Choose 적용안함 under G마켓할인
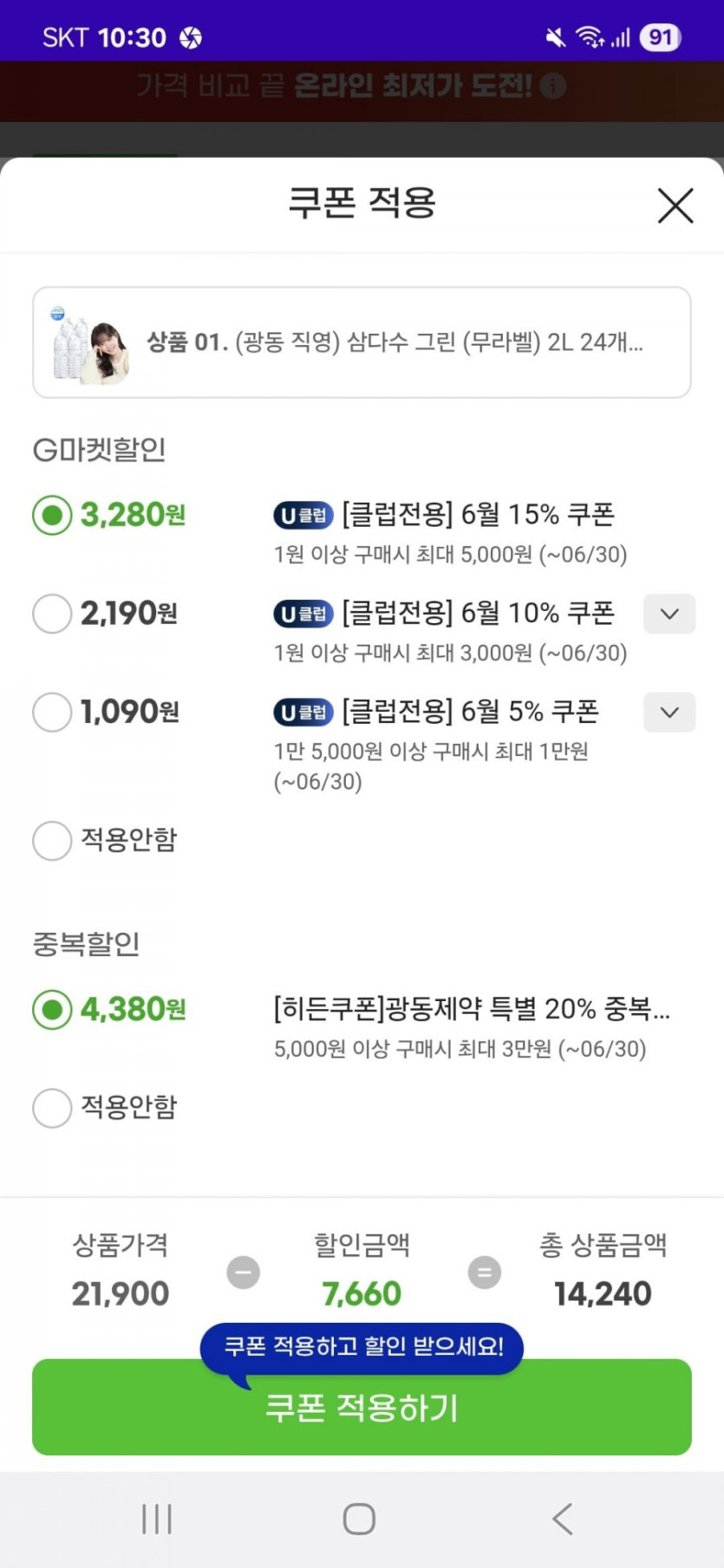Viewport: 724px width, 1568px height. click(x=52, y=841)
